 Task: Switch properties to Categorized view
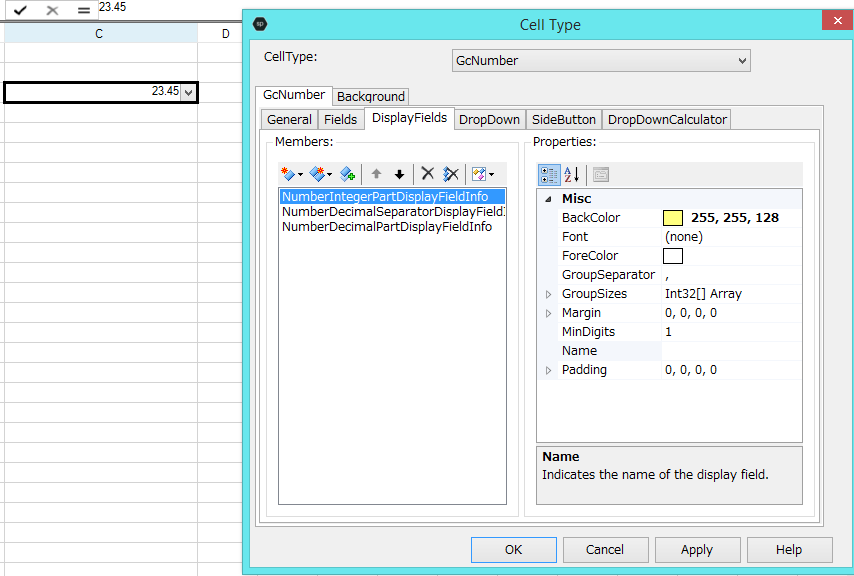tap(549, 175)
